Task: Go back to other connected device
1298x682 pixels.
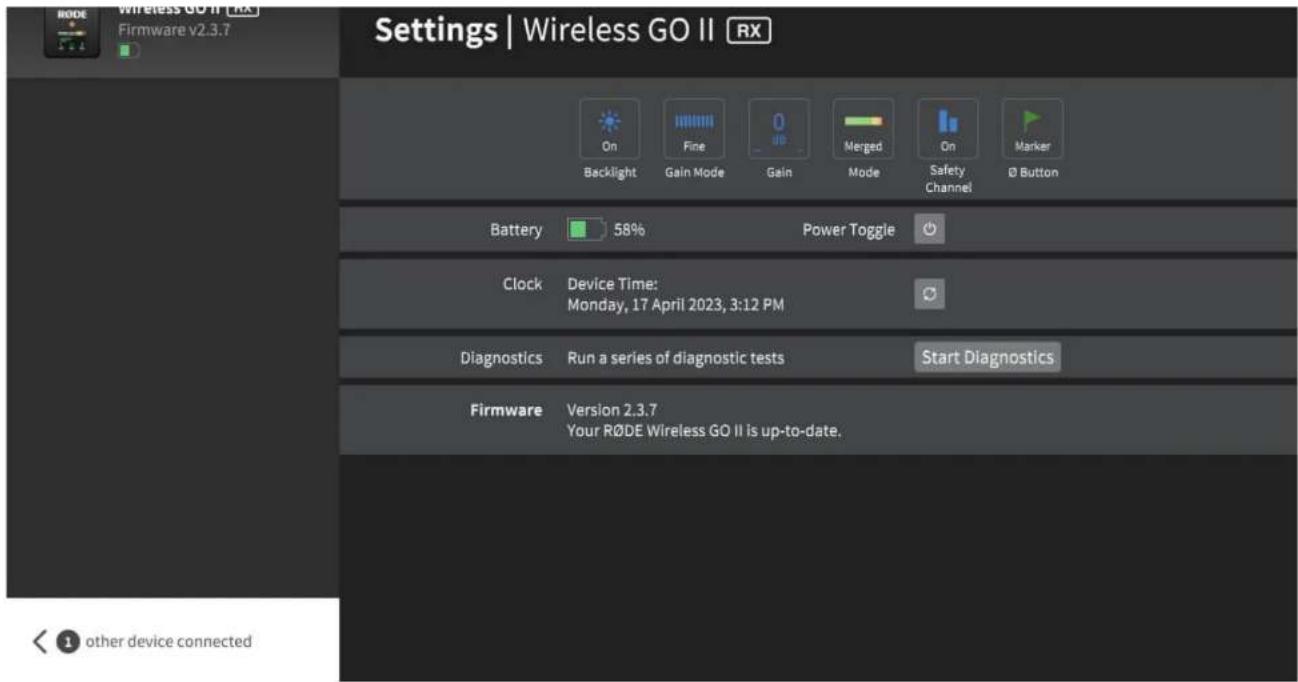Action: 40,642
